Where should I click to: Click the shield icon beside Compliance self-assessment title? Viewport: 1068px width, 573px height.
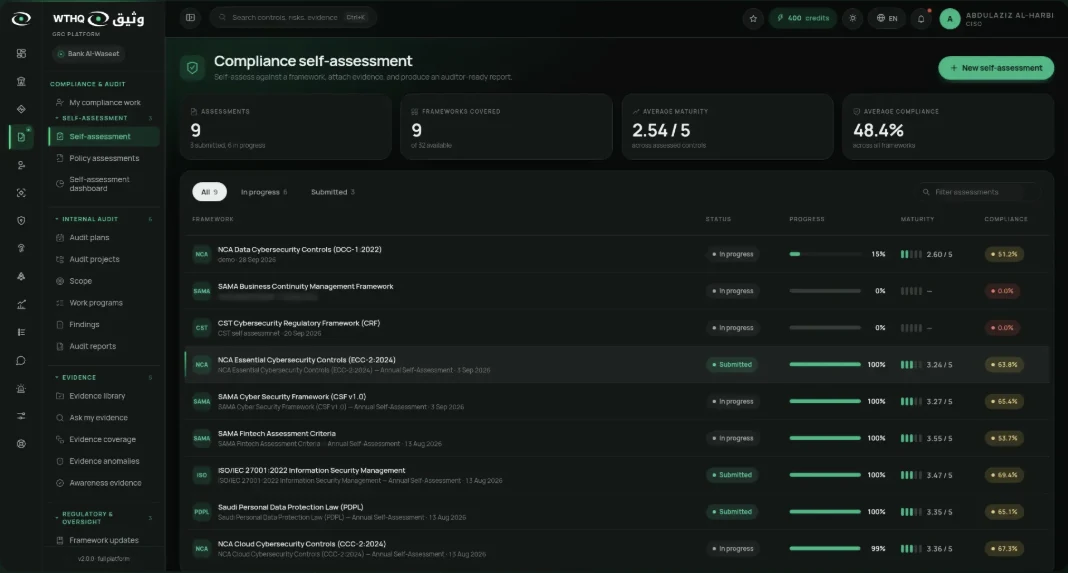(193, 68)
